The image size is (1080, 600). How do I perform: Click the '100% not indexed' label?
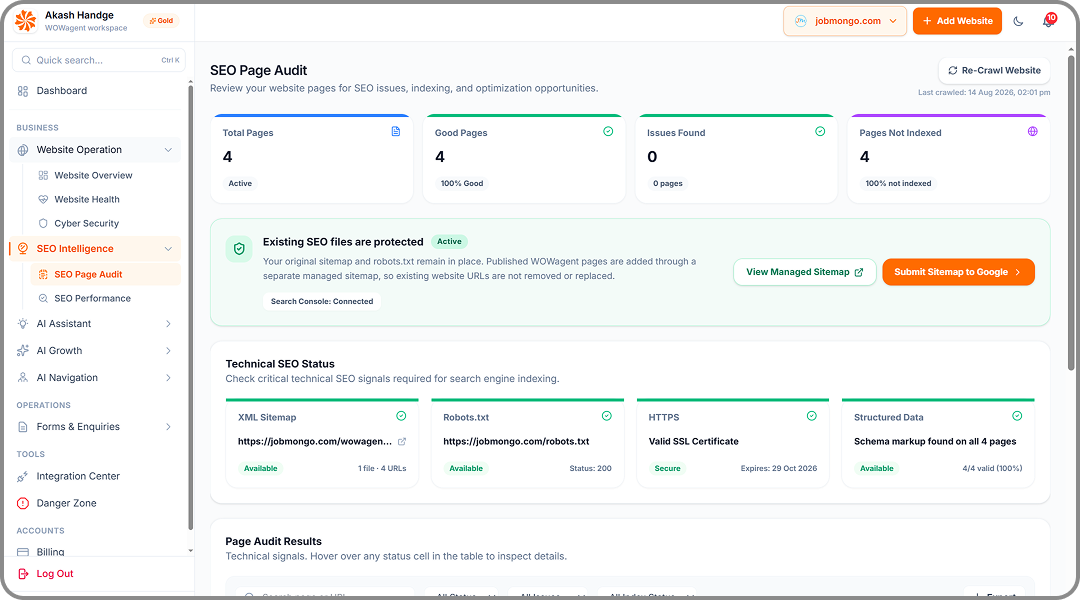coord(898,183)
